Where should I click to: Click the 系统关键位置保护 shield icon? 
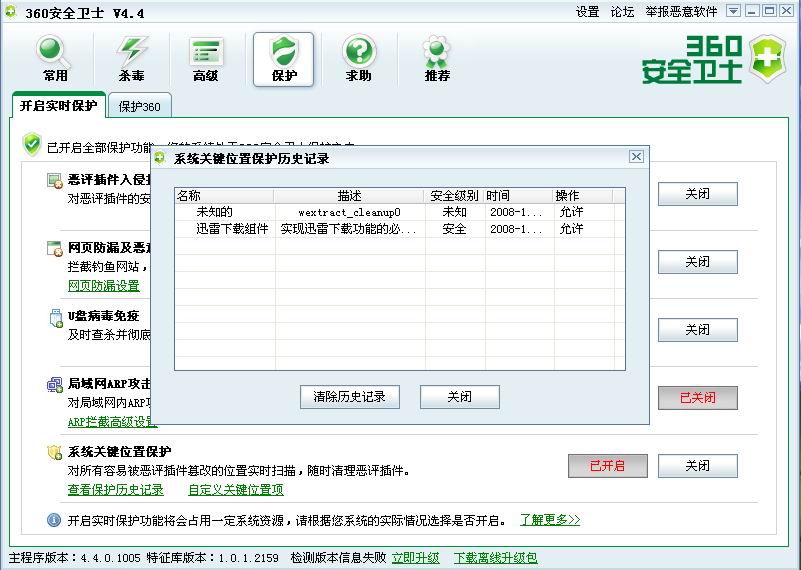pos(54,452)
